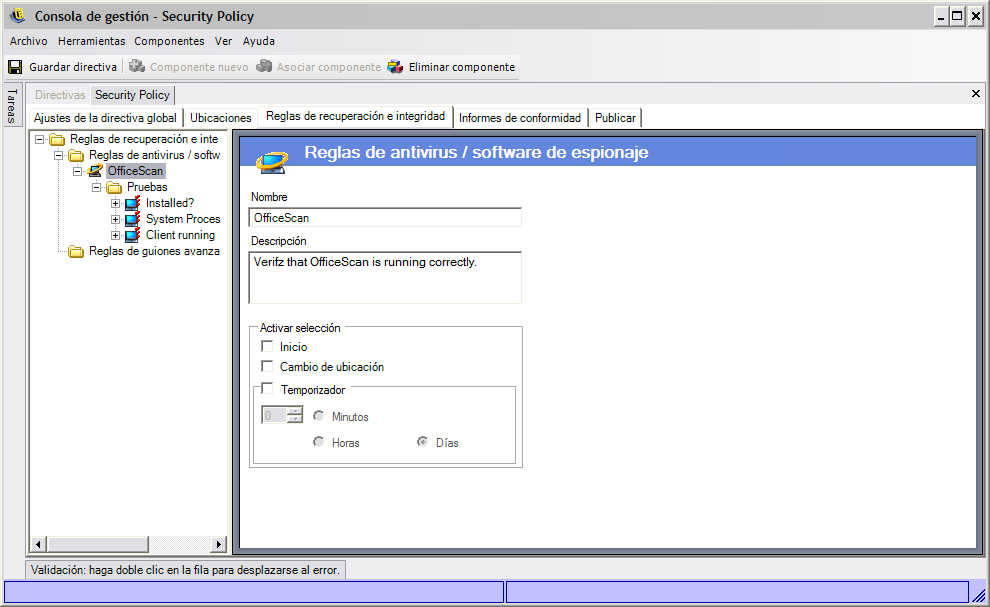
Task: Enable the Cambio de ubicación checkbox
Action: pyautogui.click(x=267, y=366)
